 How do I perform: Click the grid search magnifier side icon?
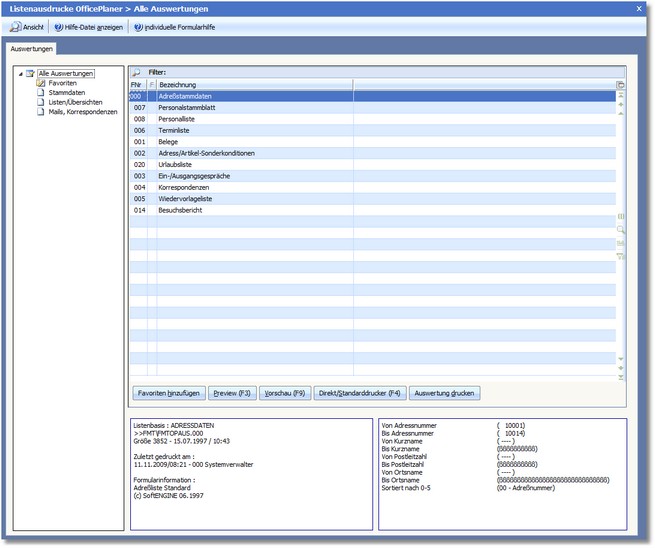620,229
